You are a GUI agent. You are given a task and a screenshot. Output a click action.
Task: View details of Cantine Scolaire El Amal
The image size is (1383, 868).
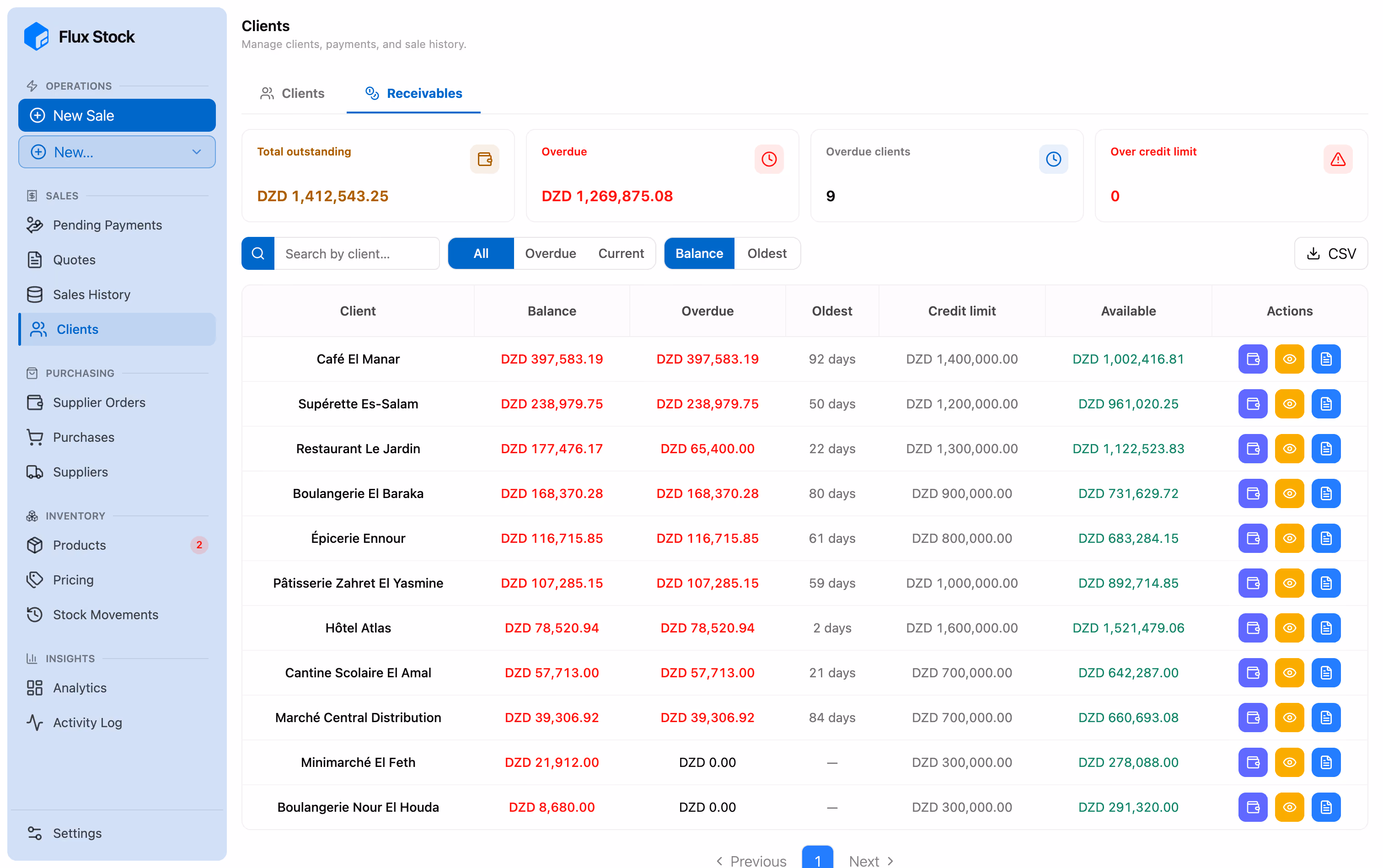tap(1289, 672)
